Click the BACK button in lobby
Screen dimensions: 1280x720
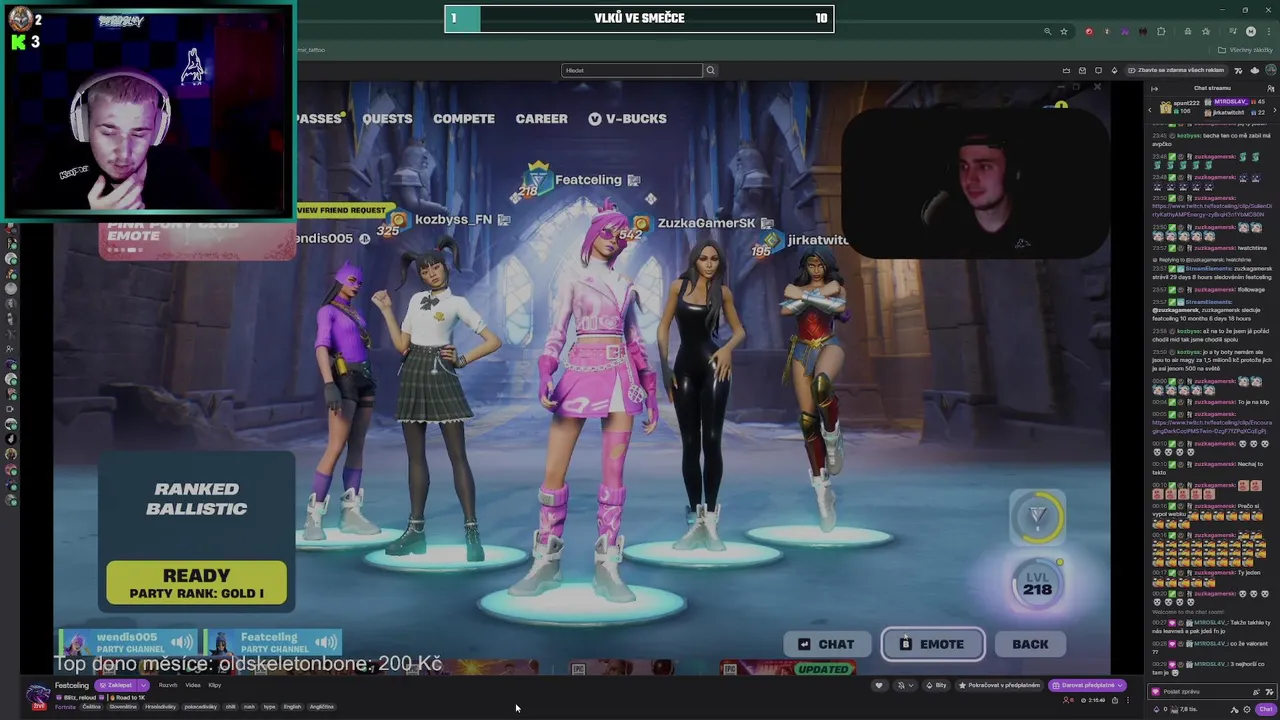click(1030, 644)
